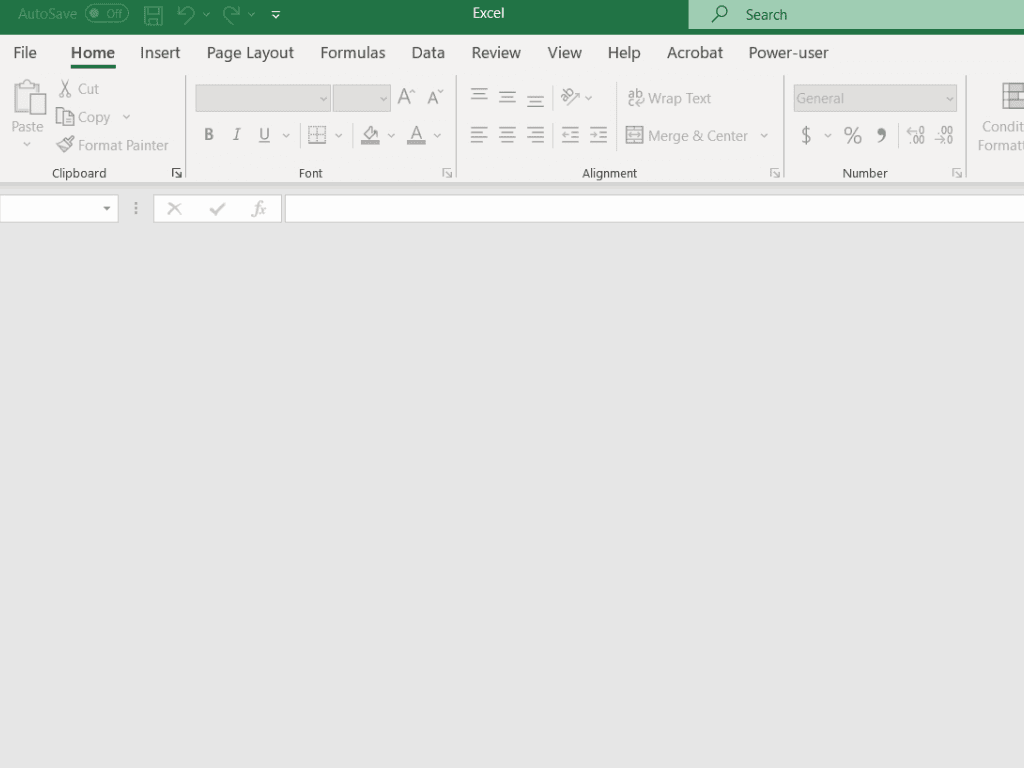Click the Percent Style icon
The height and width of the screenshot is (768, 1024).
click(x=852, y=135)
